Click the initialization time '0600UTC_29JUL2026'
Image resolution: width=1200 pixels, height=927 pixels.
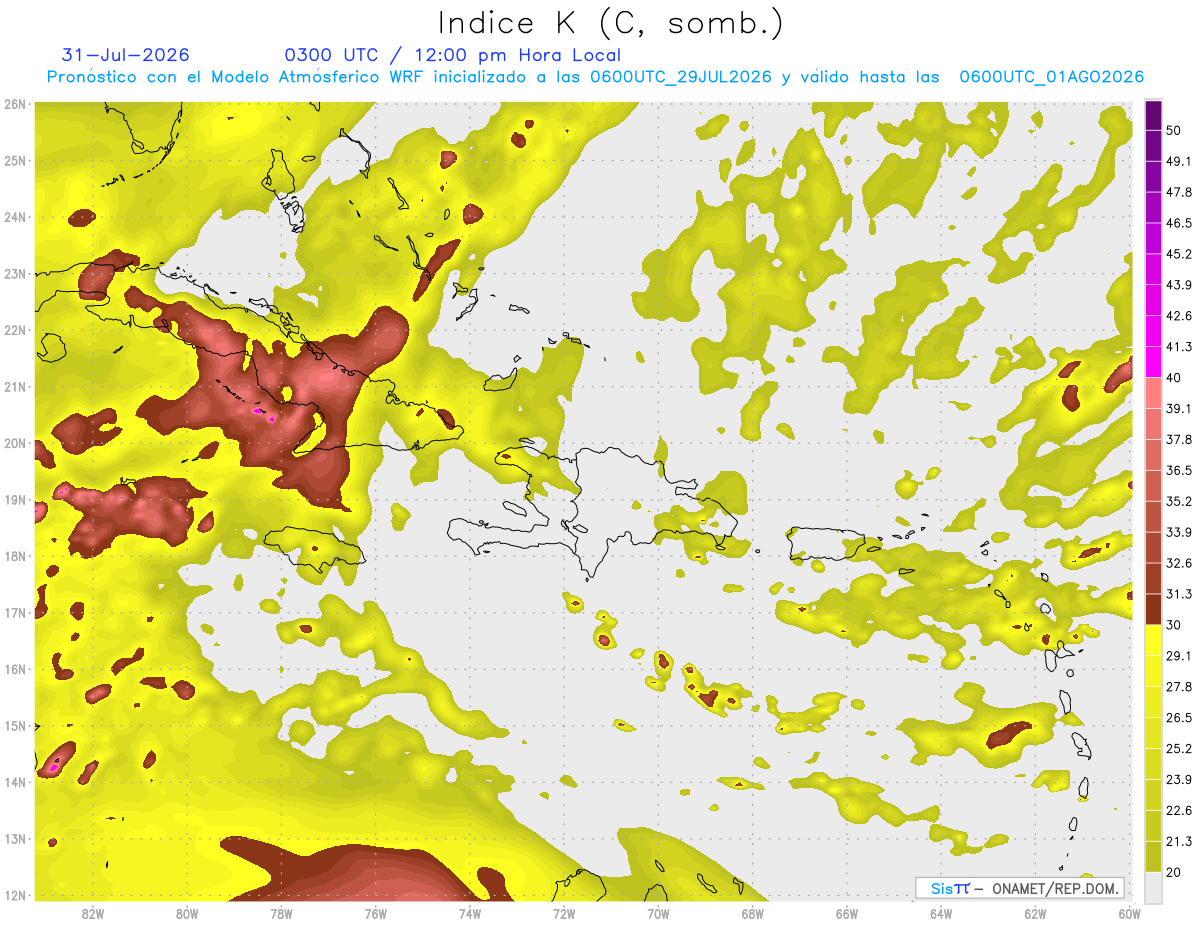point(680,77)
